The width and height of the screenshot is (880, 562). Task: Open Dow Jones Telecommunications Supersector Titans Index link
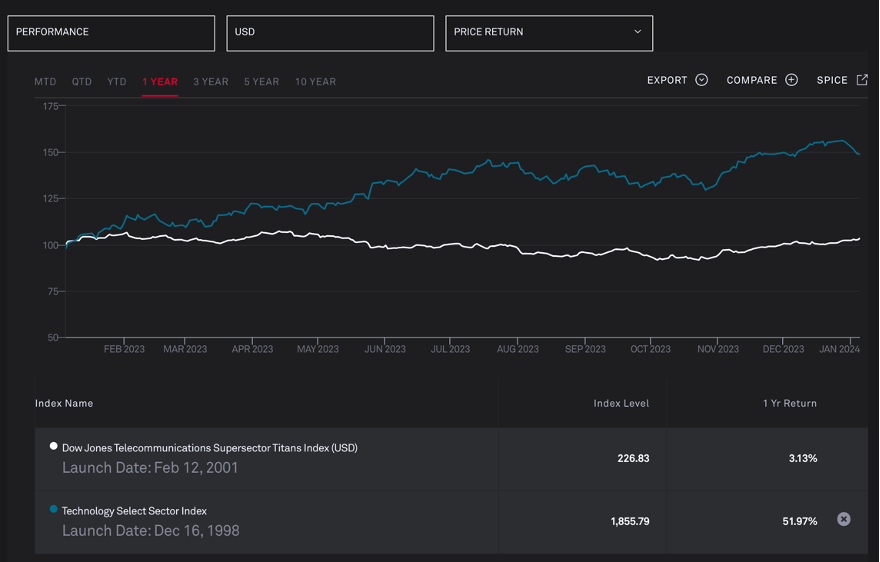point(209,448)
